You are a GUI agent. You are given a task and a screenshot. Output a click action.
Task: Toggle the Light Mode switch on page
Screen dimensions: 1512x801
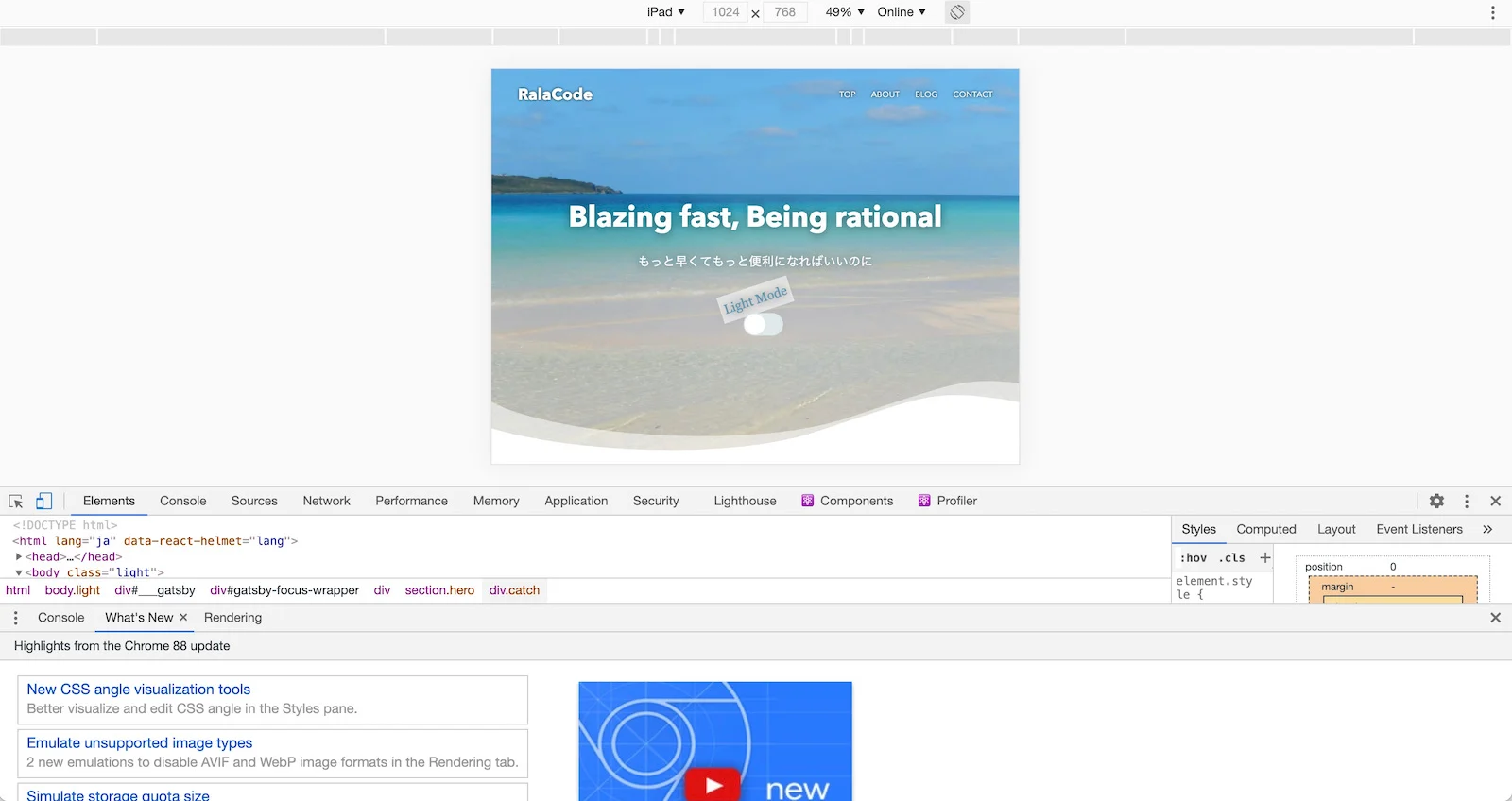click(763, 325)
